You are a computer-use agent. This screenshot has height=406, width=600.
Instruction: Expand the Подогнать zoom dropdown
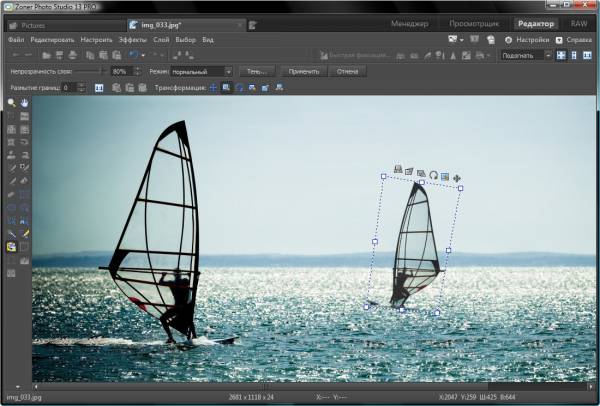(548, 55)
